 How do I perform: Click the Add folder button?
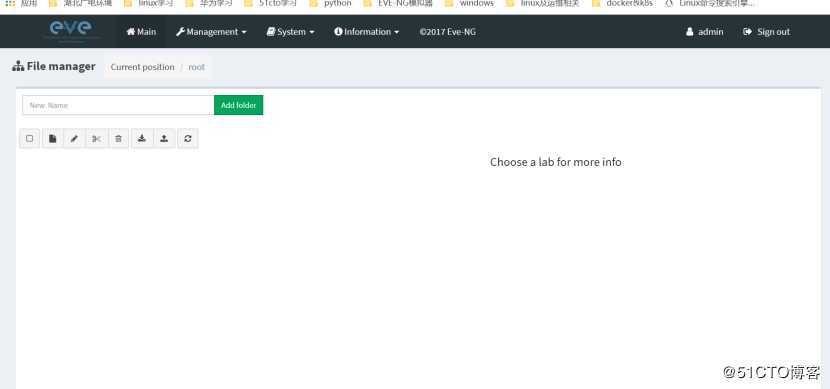239,105
